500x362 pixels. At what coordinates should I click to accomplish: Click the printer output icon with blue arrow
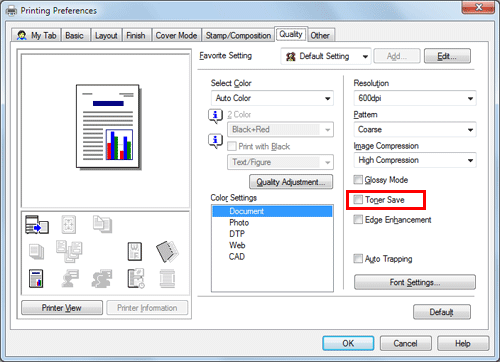coord(37,224)
